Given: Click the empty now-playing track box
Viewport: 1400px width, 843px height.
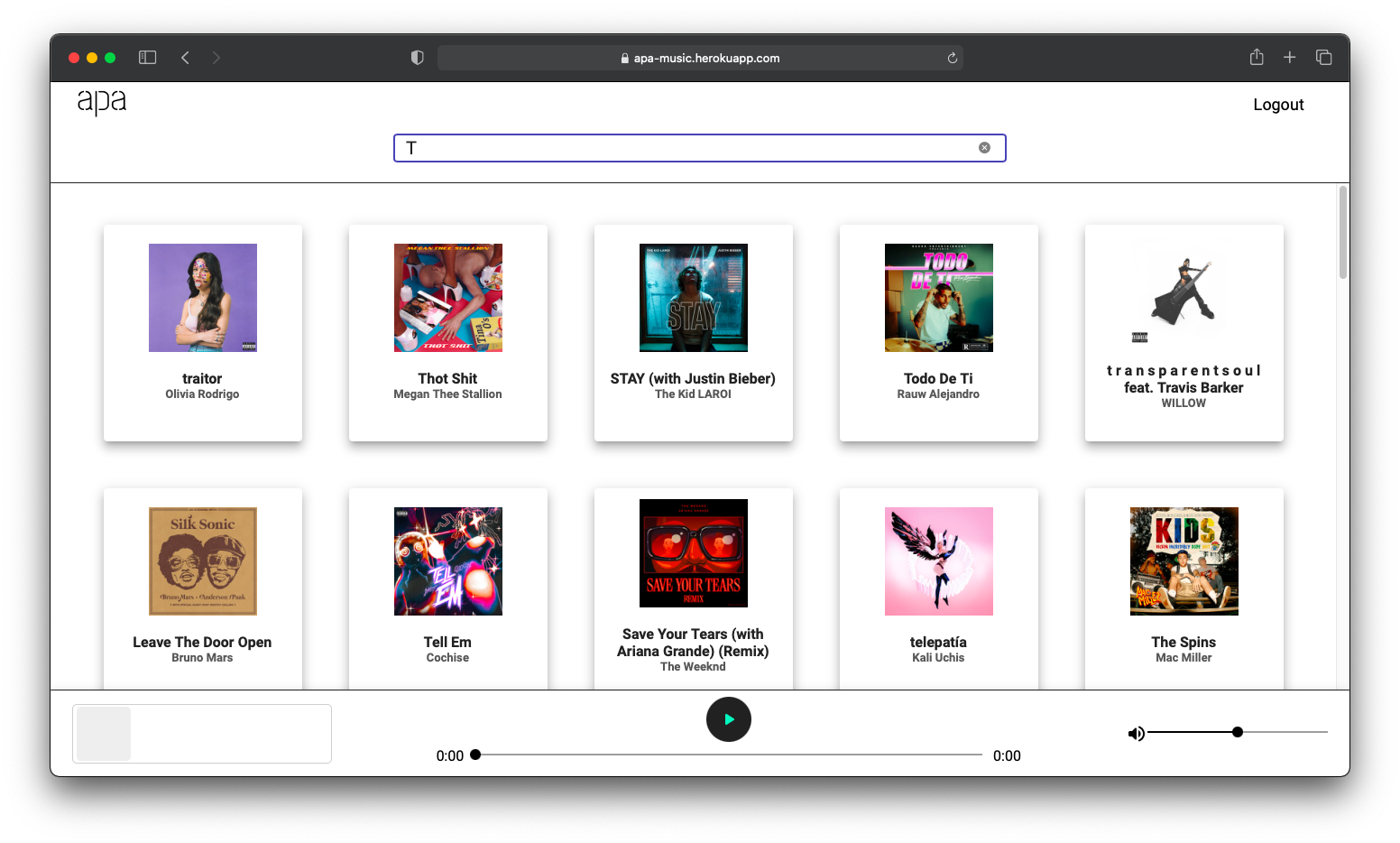Looking at the screenshot, I should click(202, 734).
